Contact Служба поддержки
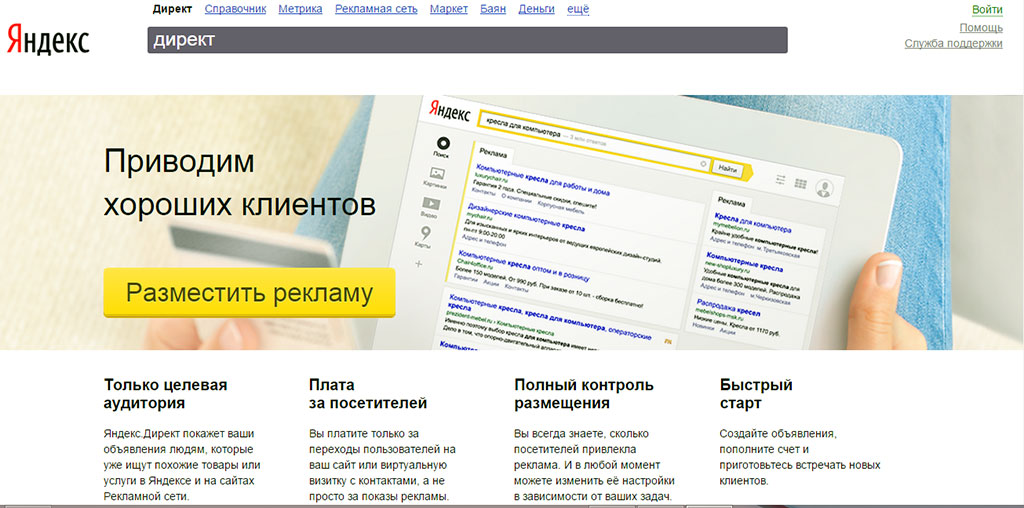The width and height of the screenshot is (1024, 508). pyautogui.click(x=953, y=44)
